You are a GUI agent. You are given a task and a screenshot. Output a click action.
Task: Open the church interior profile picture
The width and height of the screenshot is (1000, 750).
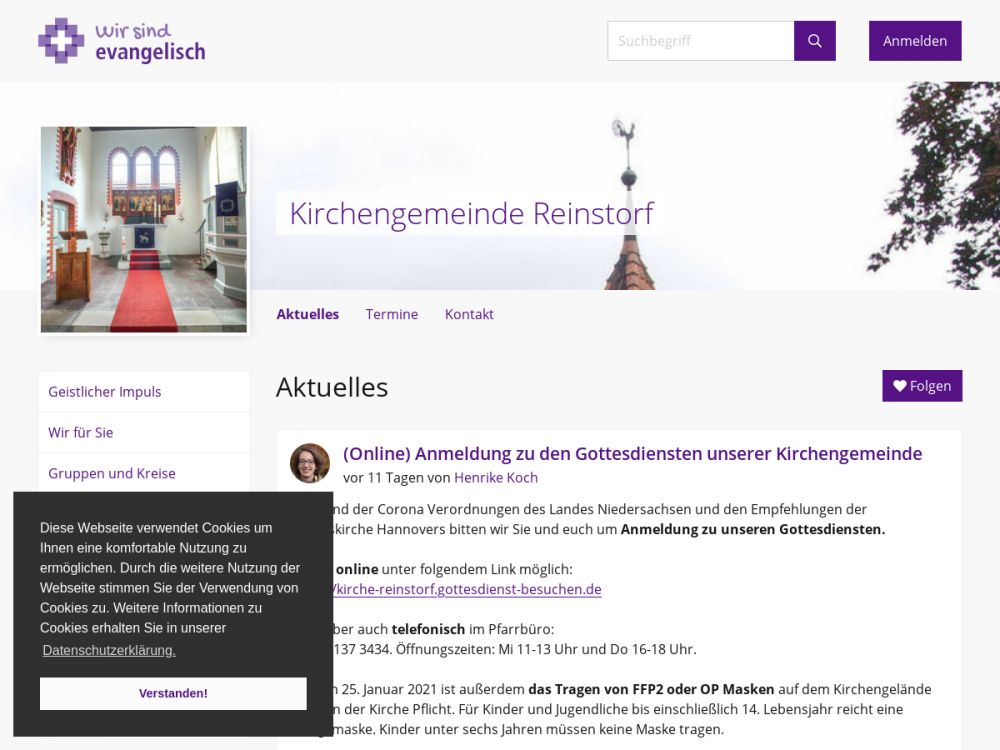pyautogui.click(x=144, y=229)
